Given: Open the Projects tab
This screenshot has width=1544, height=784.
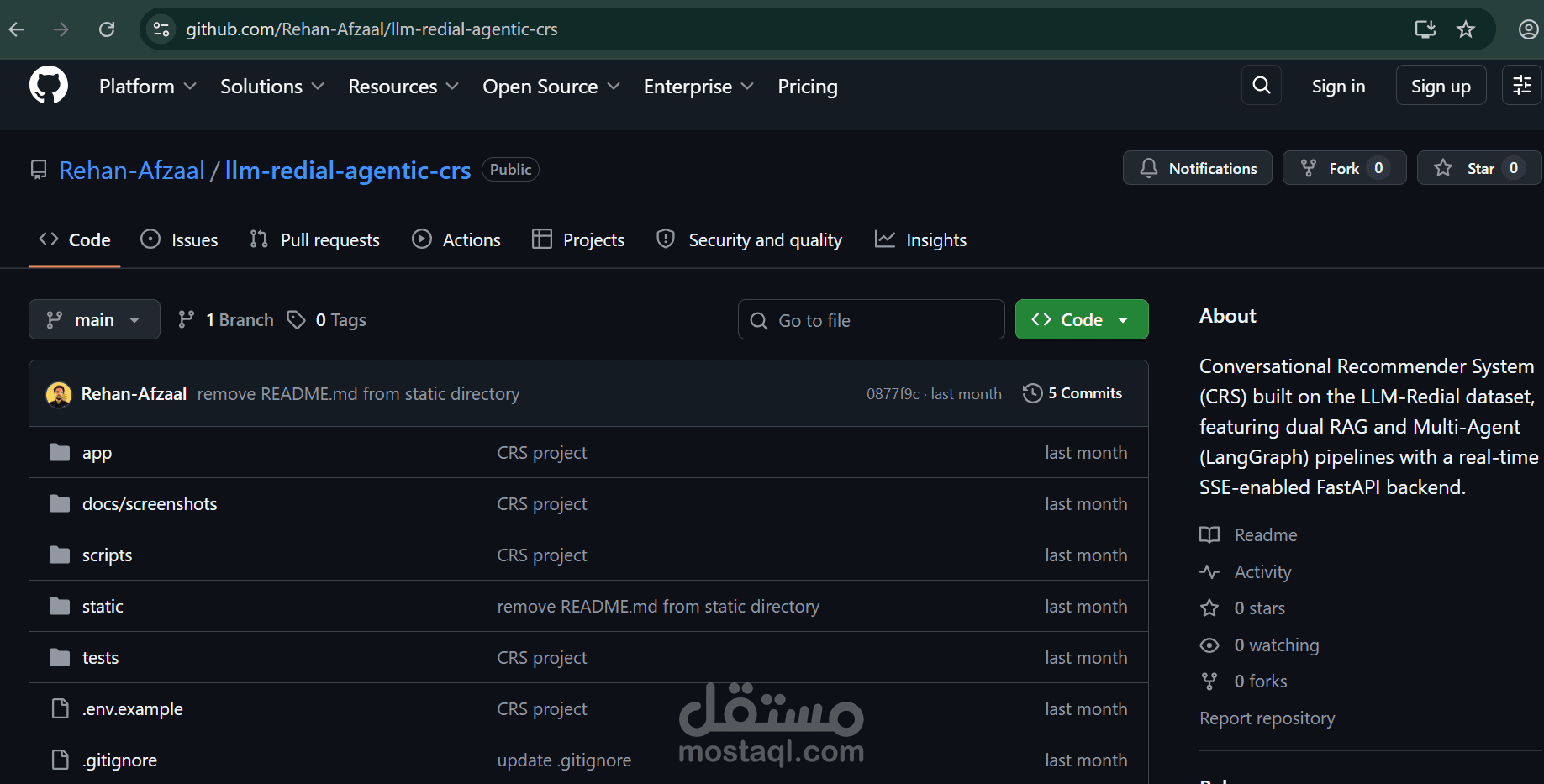Looking at the screenshot, I should pyautogui.click(x=578, y=240).
